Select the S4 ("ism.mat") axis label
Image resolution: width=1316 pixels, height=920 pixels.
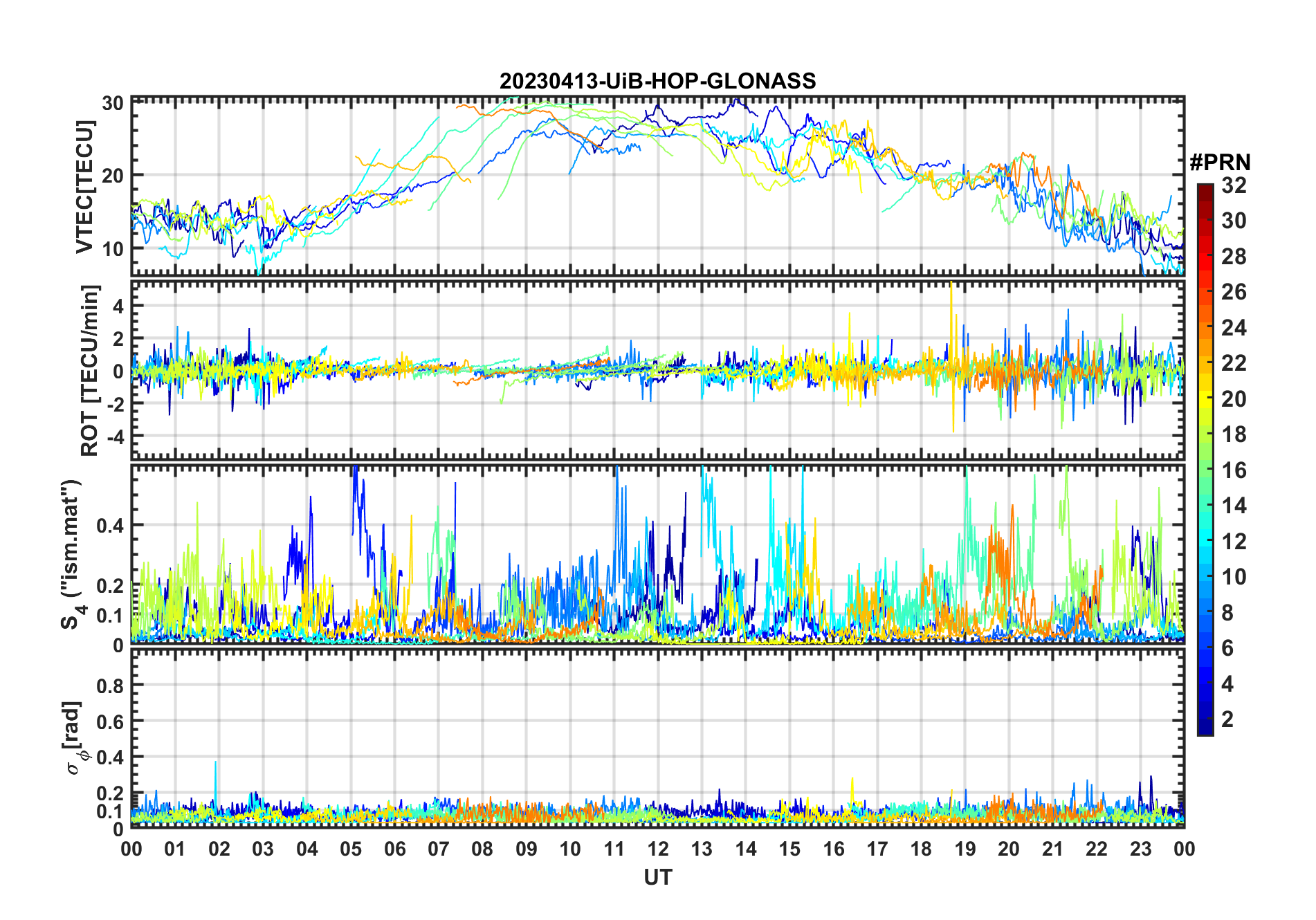pyautogui.click(x=72, y=554)
